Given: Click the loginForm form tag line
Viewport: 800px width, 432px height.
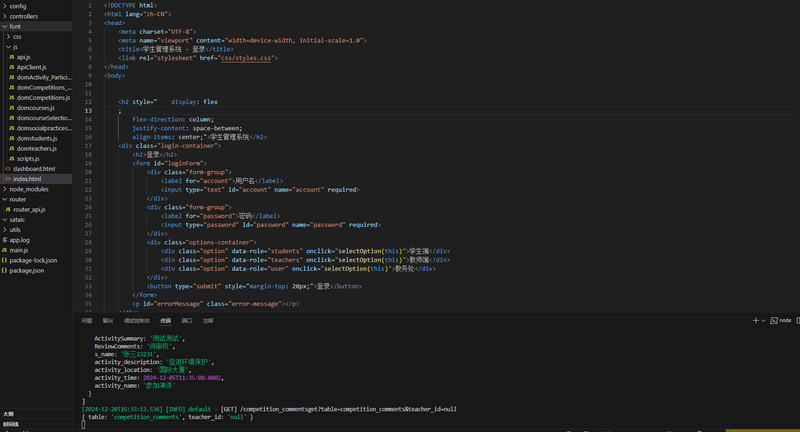Looking at the screenshot, I should (169, 163).
